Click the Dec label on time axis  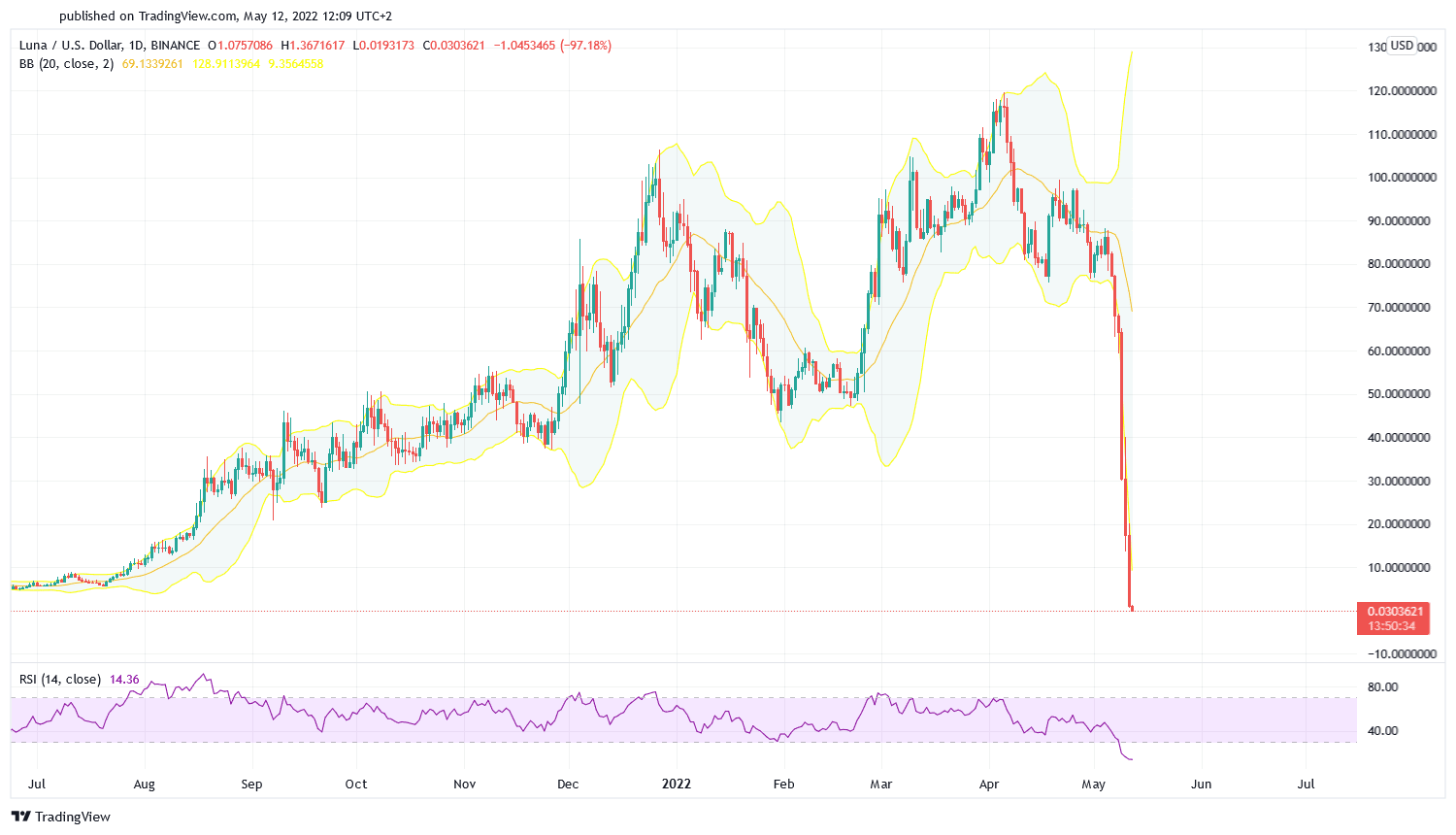[x=569, y=785]
